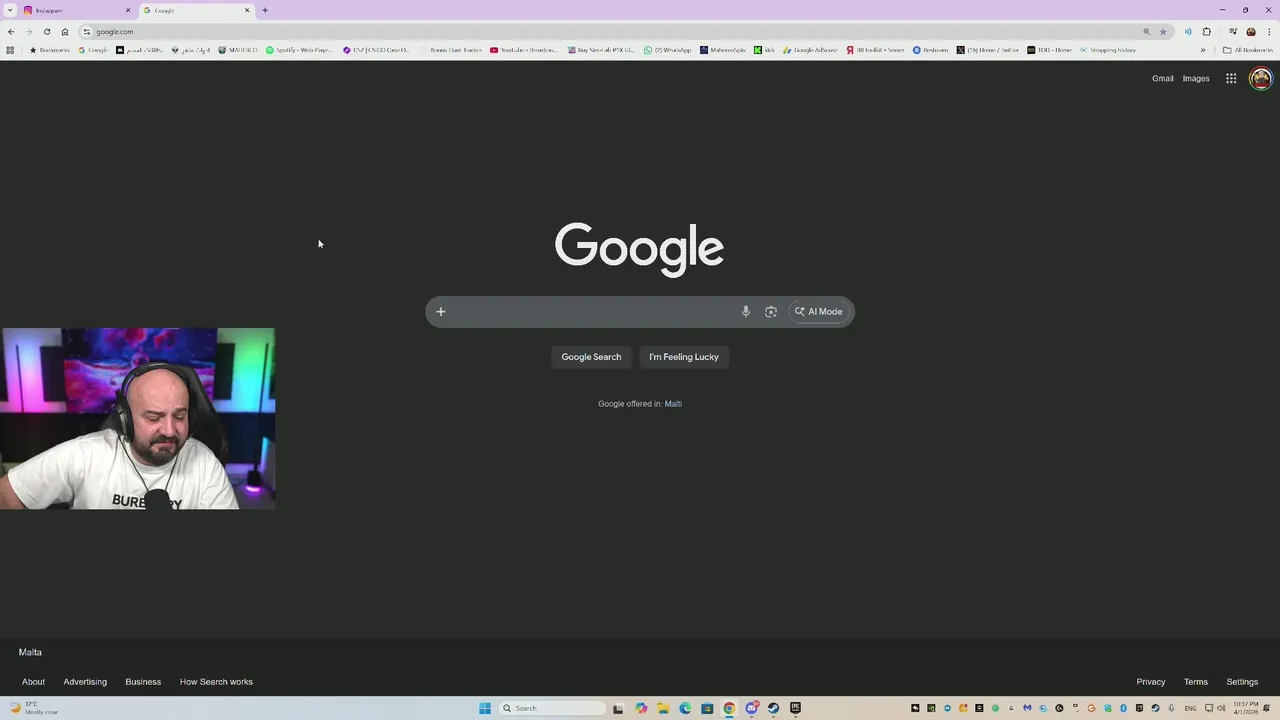View site information icon in address bar
The image size is (1280, 720).
coord(87,31)
